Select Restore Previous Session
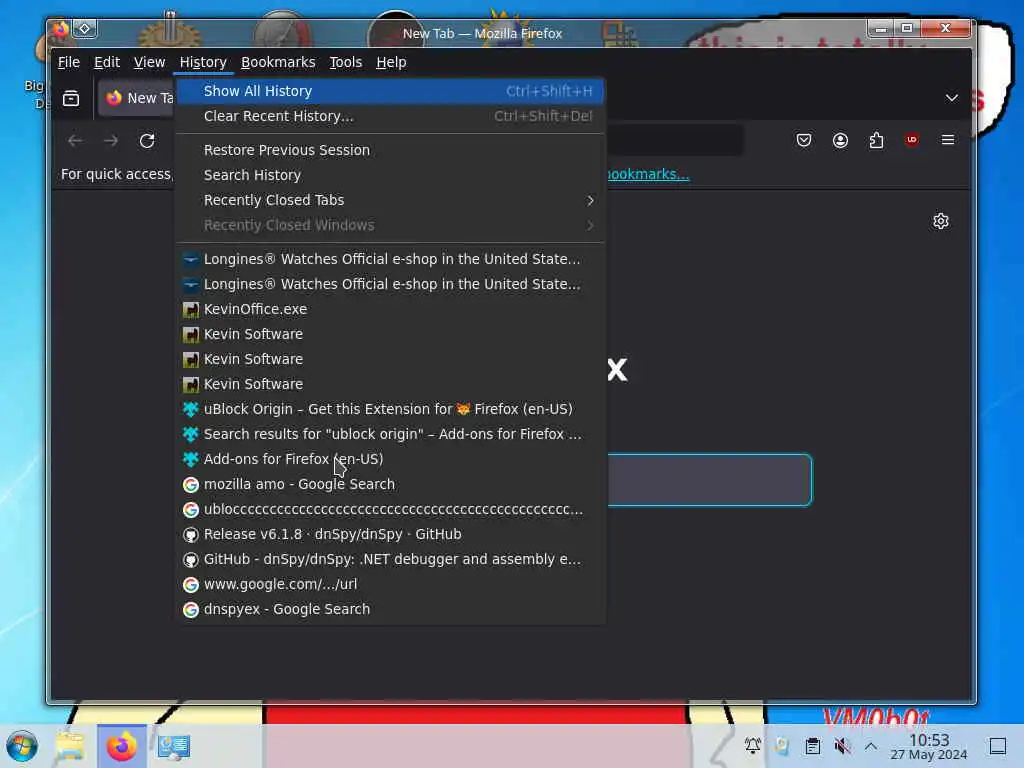Viewport: 1024px width, 768px height. pos(391,150)
